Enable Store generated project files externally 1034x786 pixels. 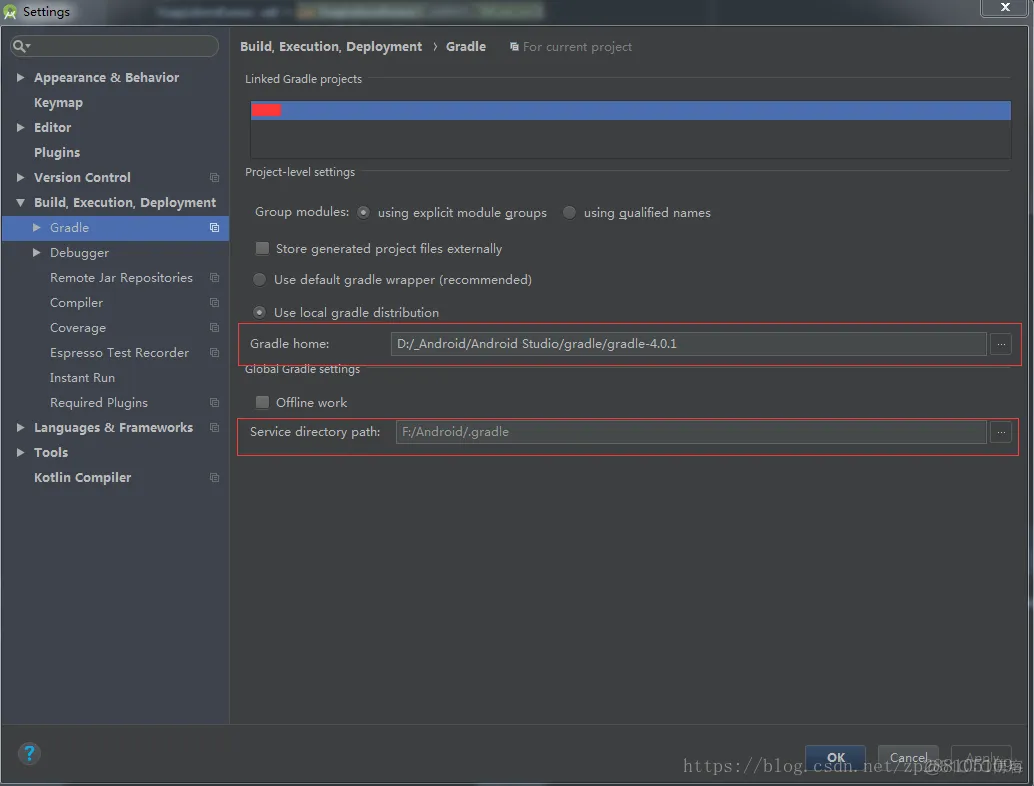click(x=262, y=249)
